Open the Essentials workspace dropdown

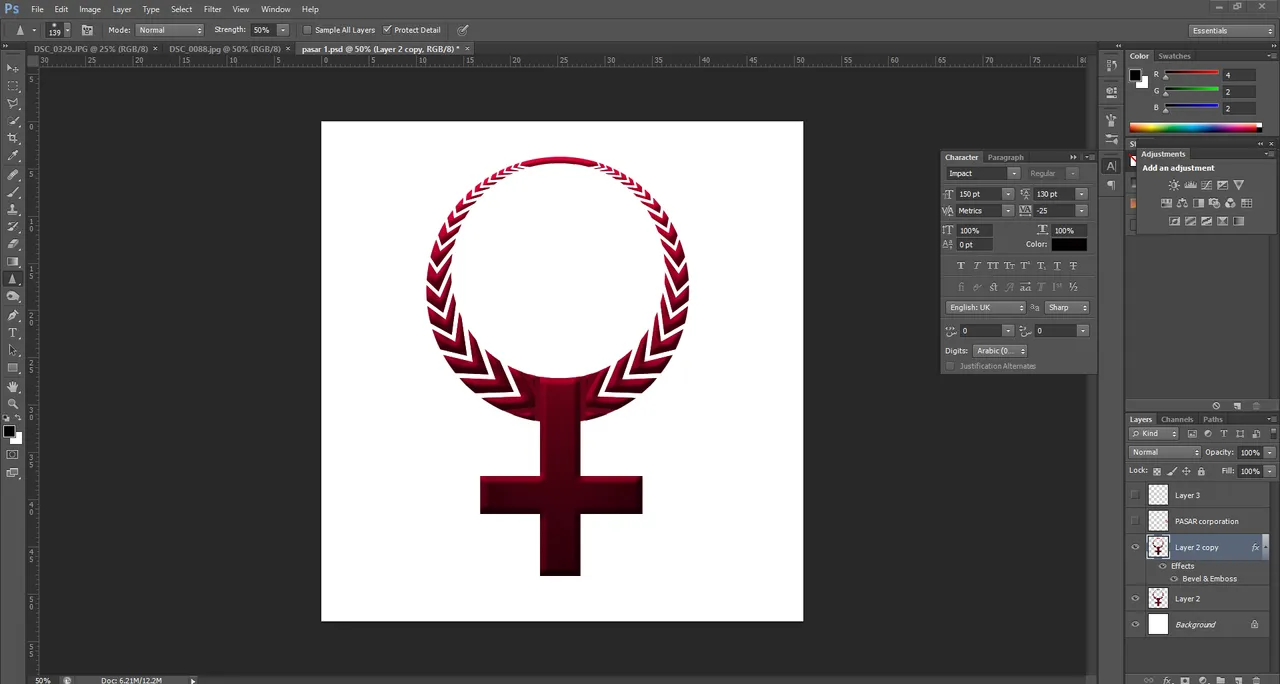point(1232,31)
